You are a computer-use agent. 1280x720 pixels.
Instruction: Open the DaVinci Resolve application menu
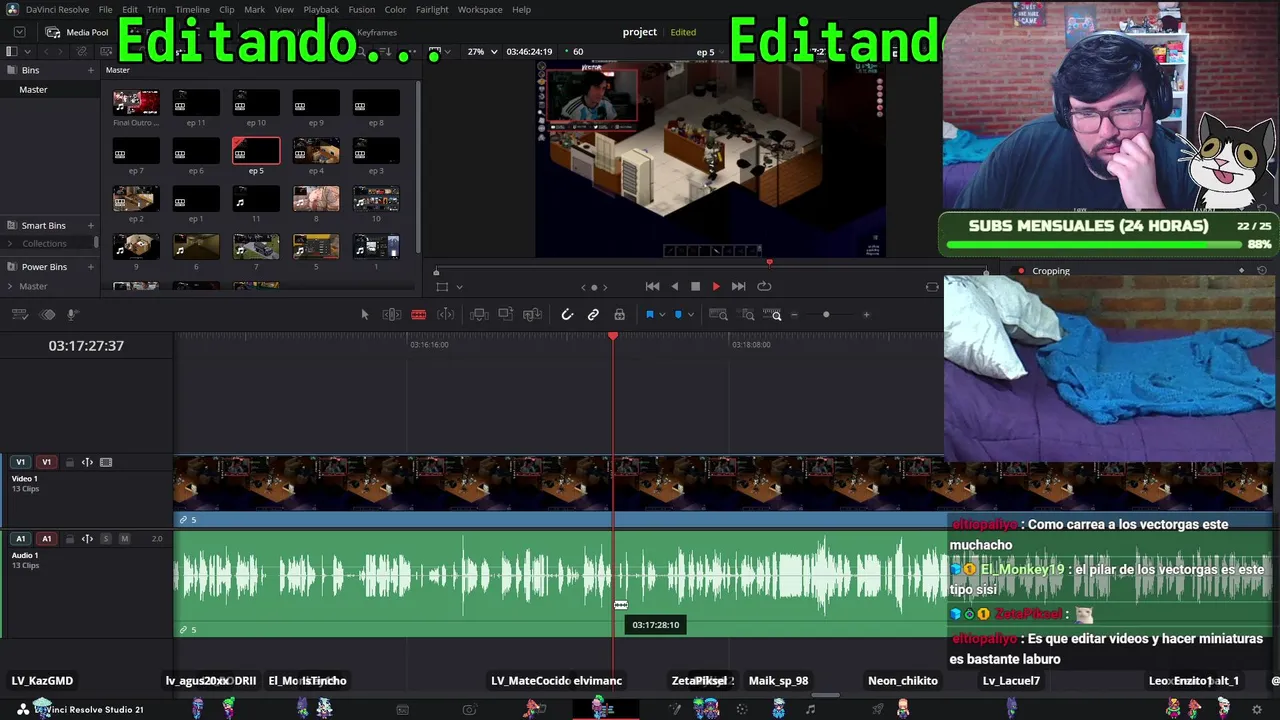57,10
